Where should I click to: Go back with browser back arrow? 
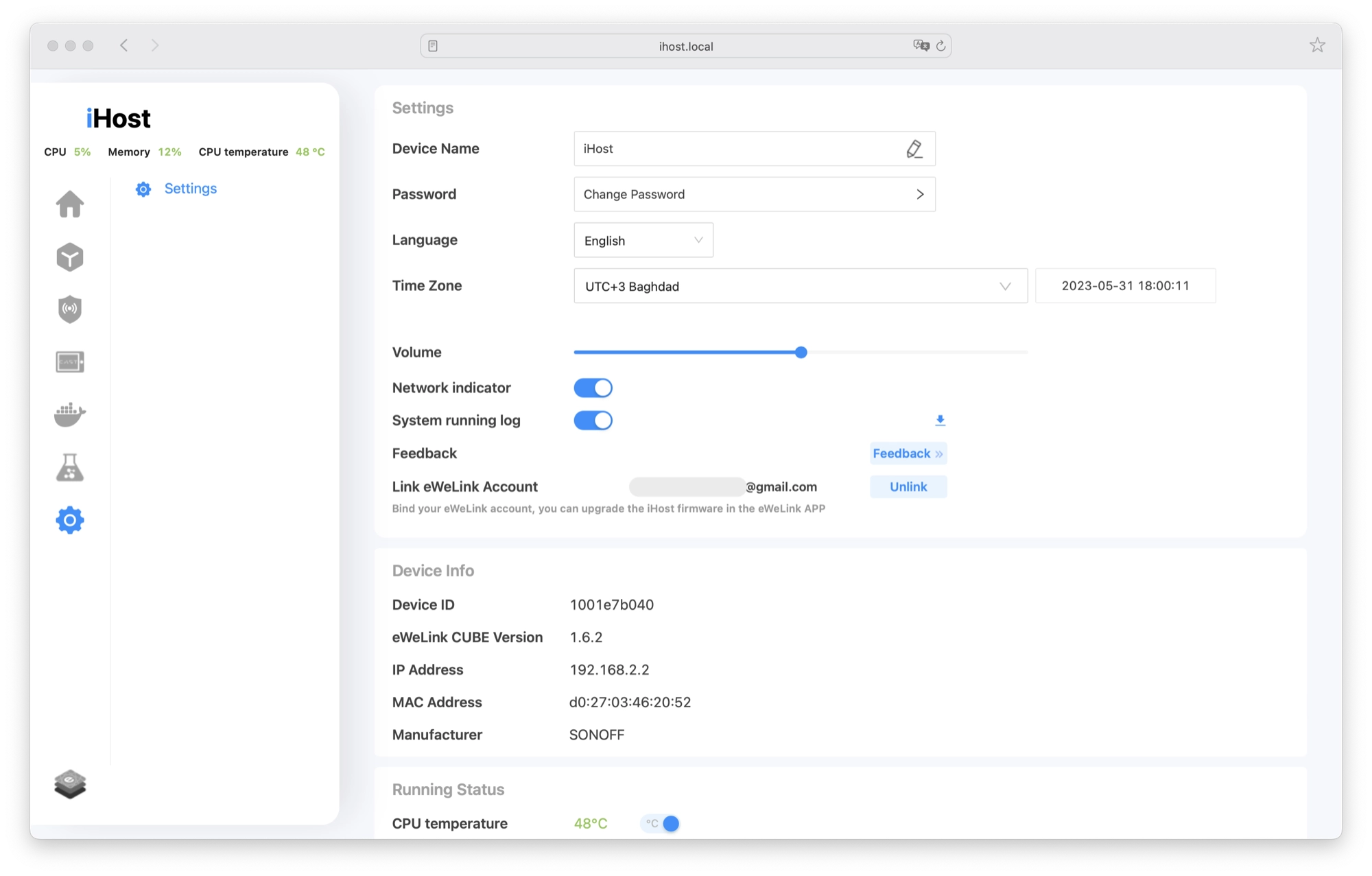click(124, 45)
